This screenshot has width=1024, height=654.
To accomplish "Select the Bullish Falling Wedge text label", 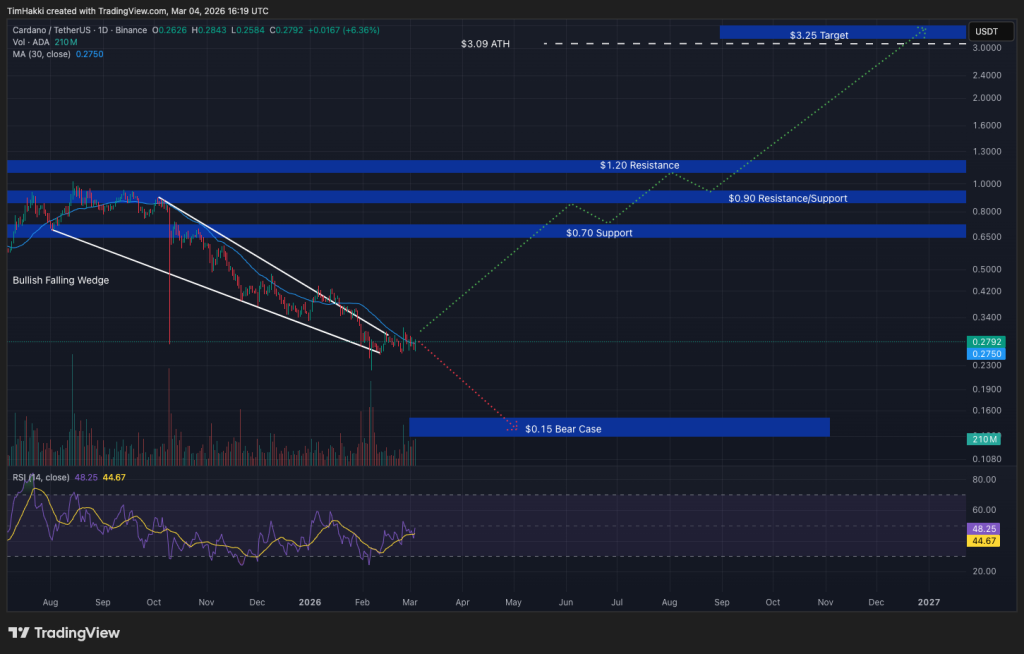I will coord(60,281).
